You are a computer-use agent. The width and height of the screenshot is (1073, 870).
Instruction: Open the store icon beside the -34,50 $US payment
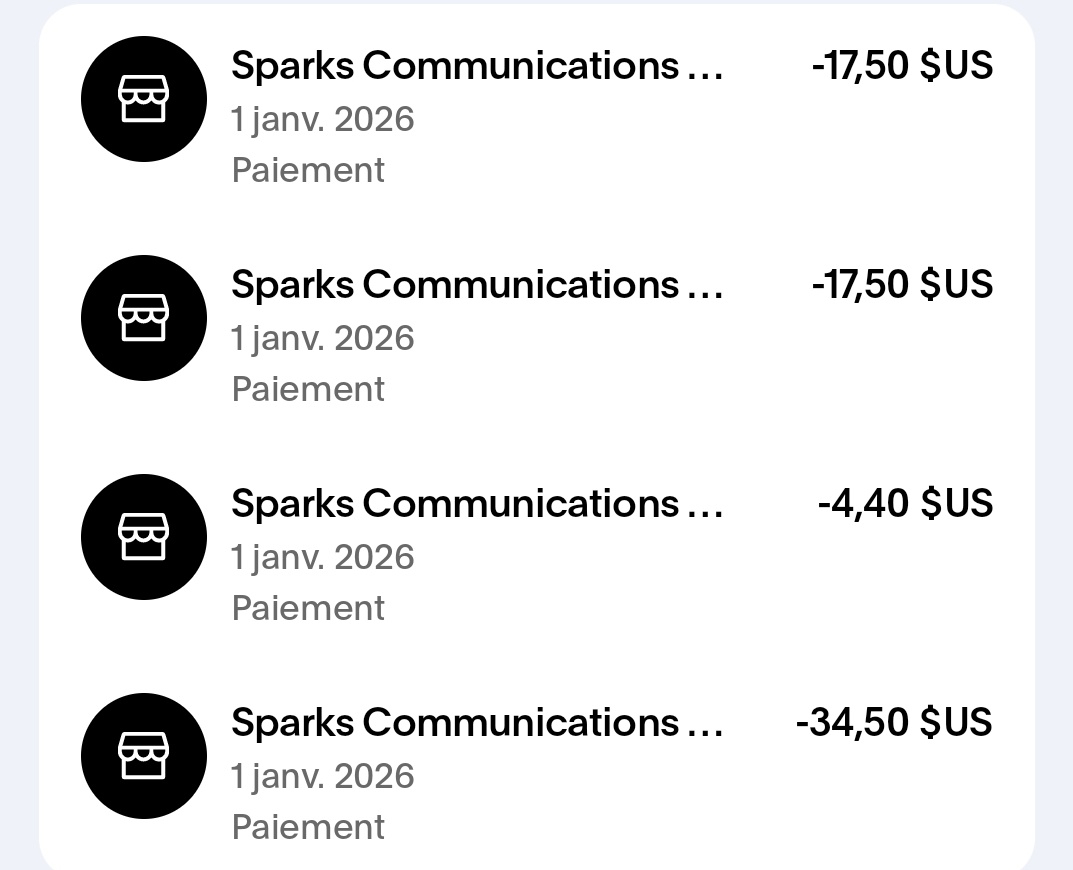pyautogui.click(x=143, y=756)
